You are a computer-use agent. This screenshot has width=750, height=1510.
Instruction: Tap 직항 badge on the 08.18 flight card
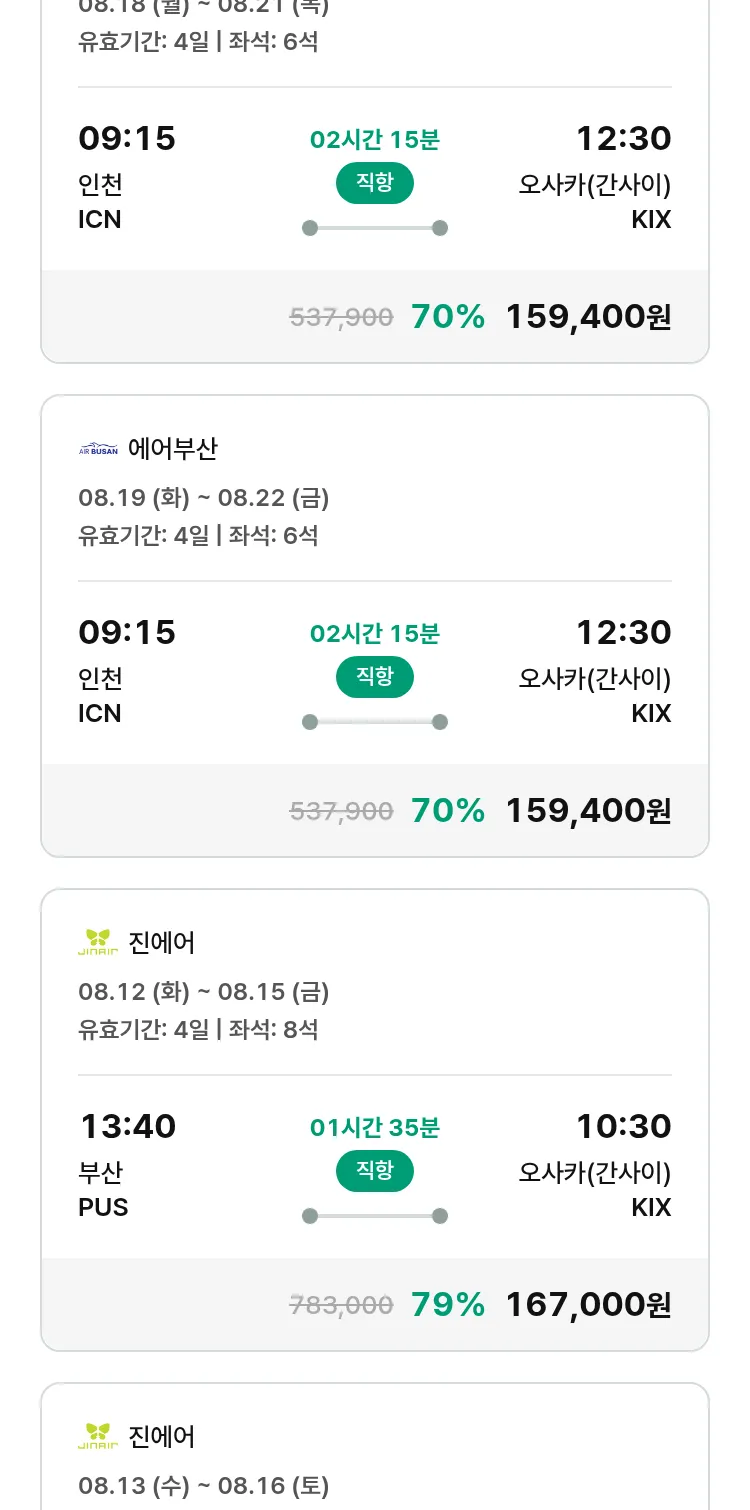375,183
